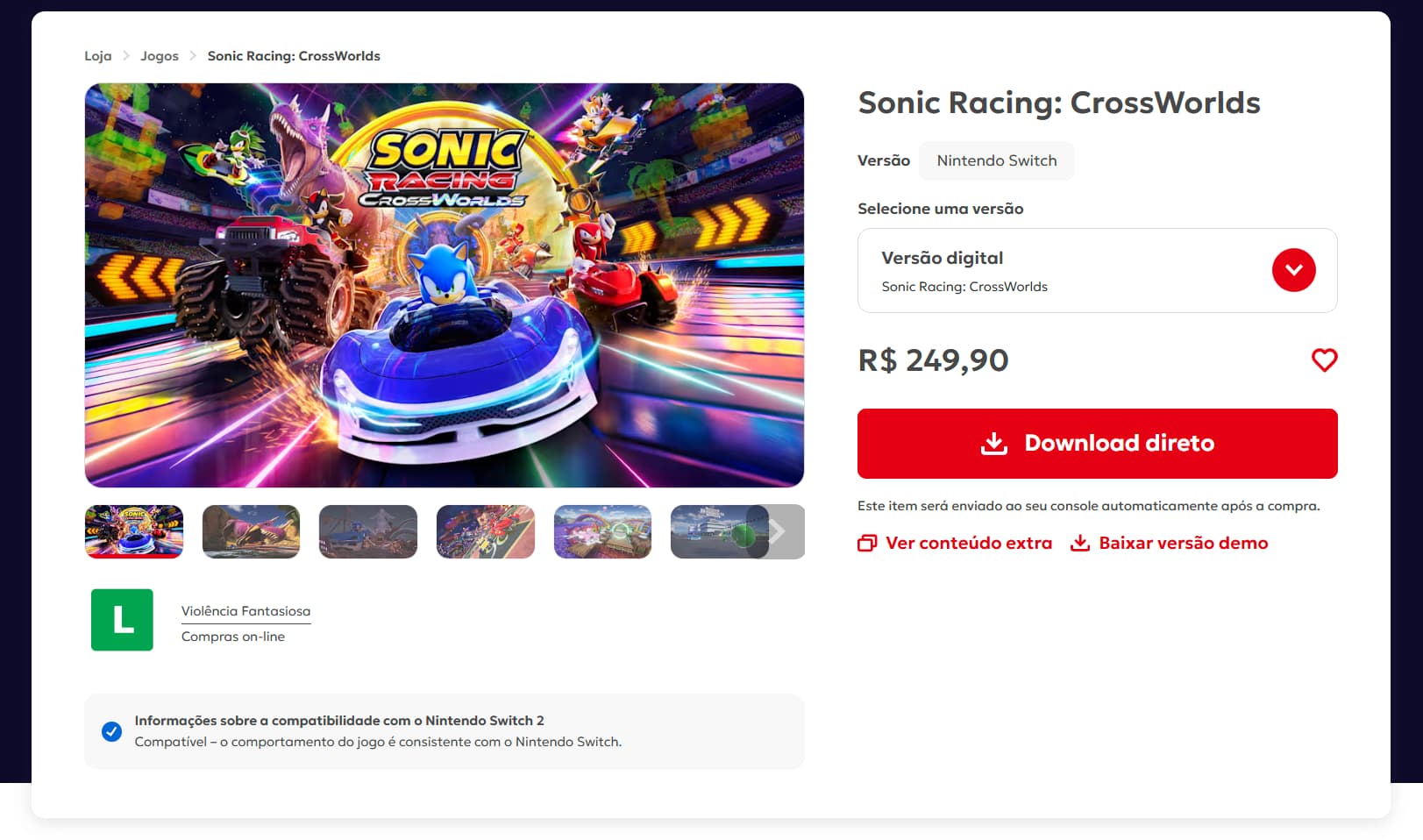1423x840 pixels.
Task: Expand more screenshots using the carousel arrow
Action: point(779,530)
